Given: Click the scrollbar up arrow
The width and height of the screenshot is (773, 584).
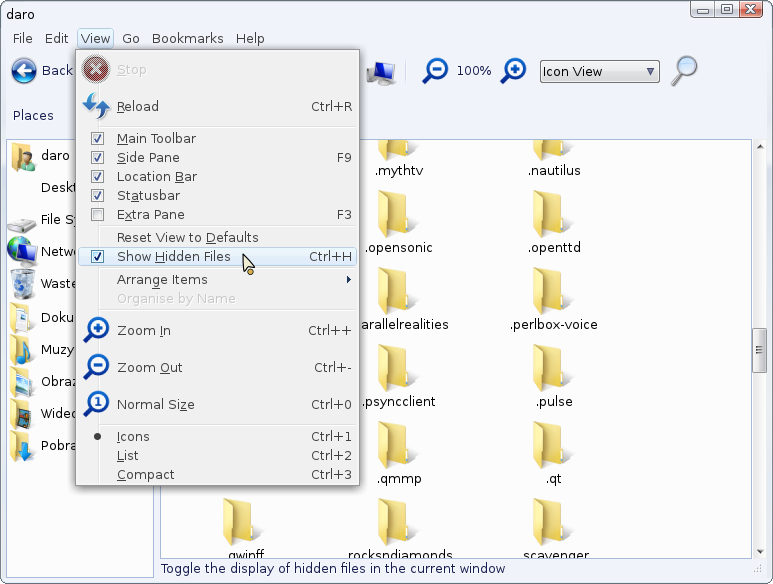Looking at the screenshot, I should click(x=760, y=147).
